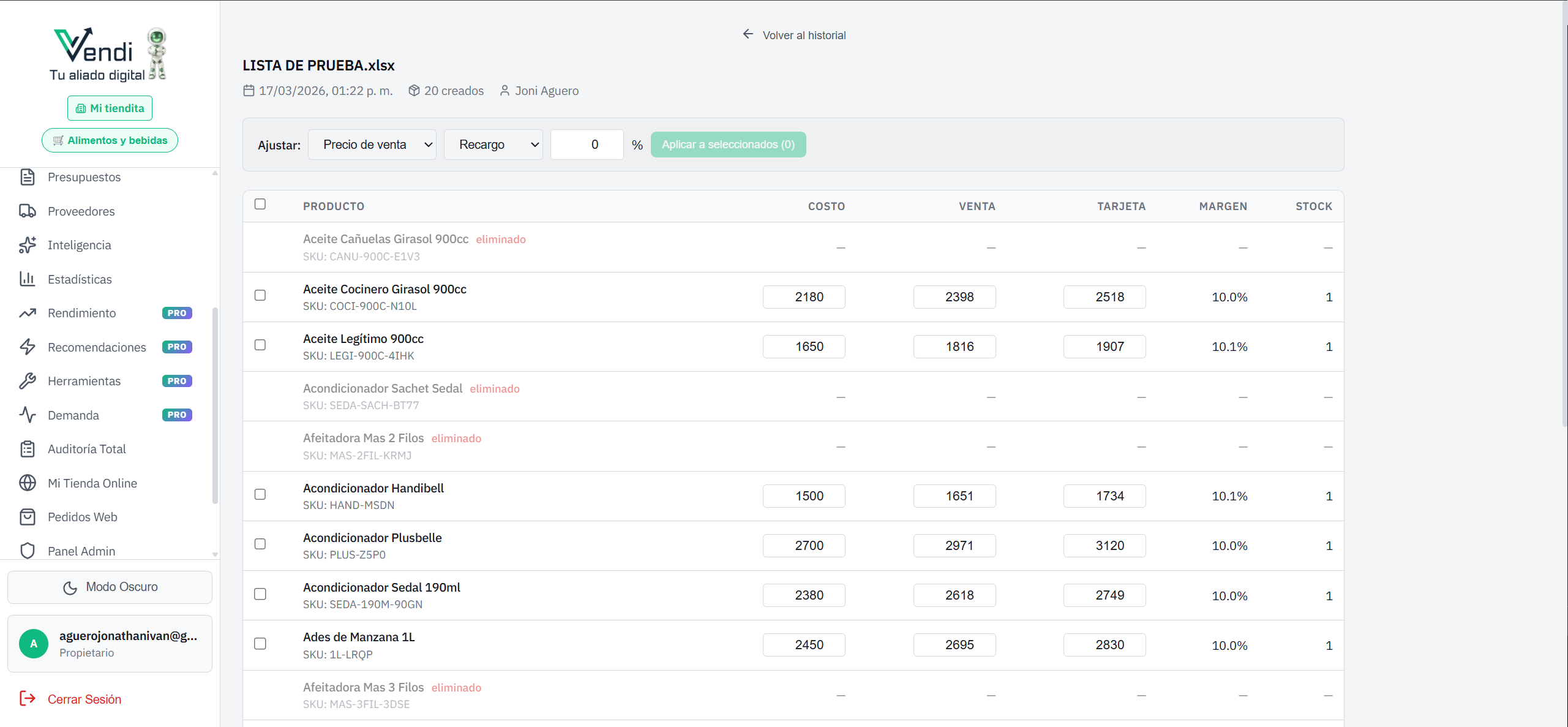Screen dimensions: 1568x727
Task: Open Auditoría Total clipboard icon
Action: click(28, 448)
